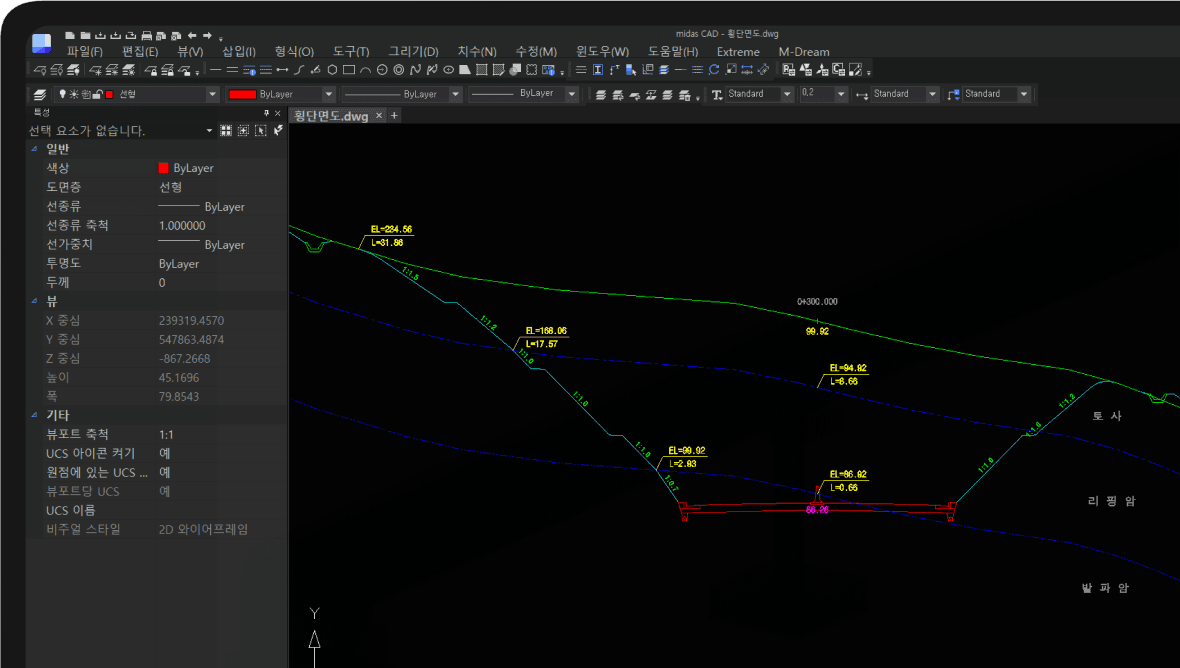Image resolution: width=1180 pixels, height=668 pixels.
Task: Open the Extreme menu
Action: 738,52
